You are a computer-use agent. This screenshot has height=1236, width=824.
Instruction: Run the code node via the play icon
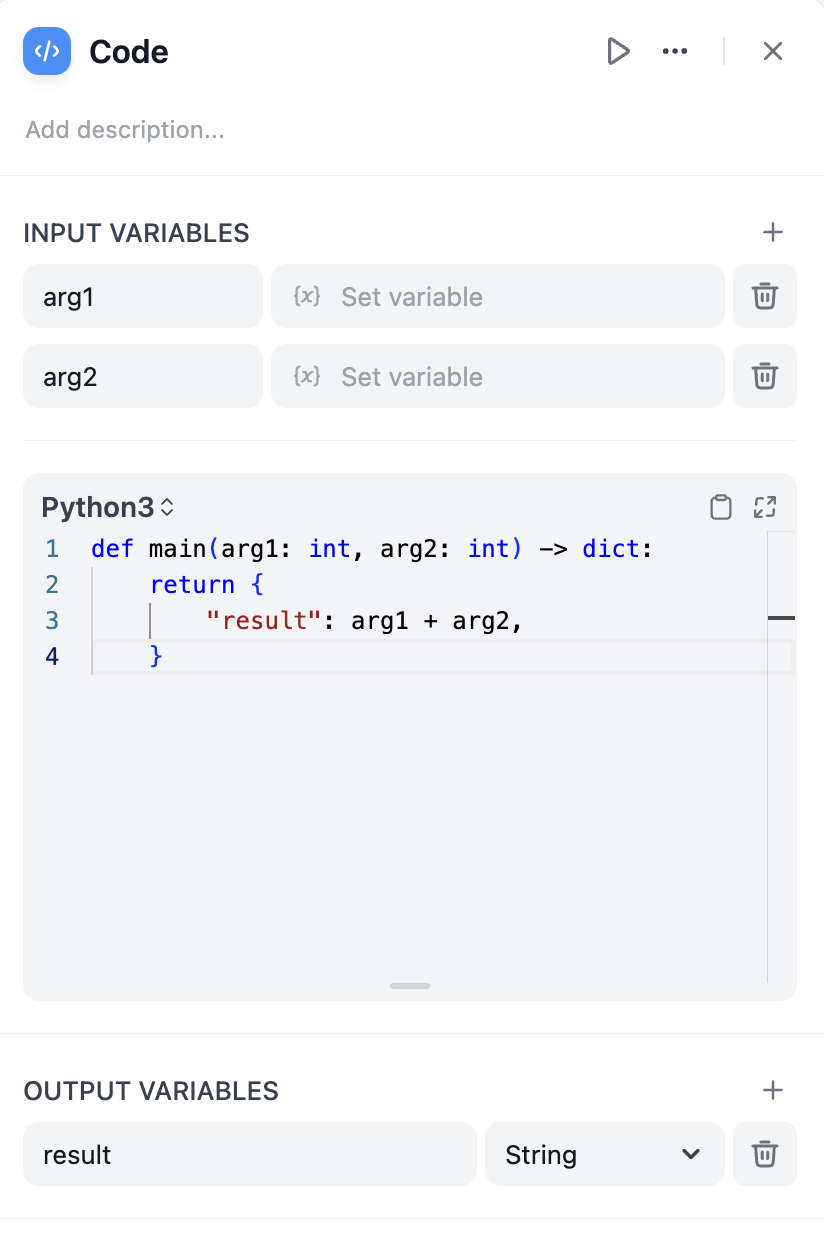point(618,51)
